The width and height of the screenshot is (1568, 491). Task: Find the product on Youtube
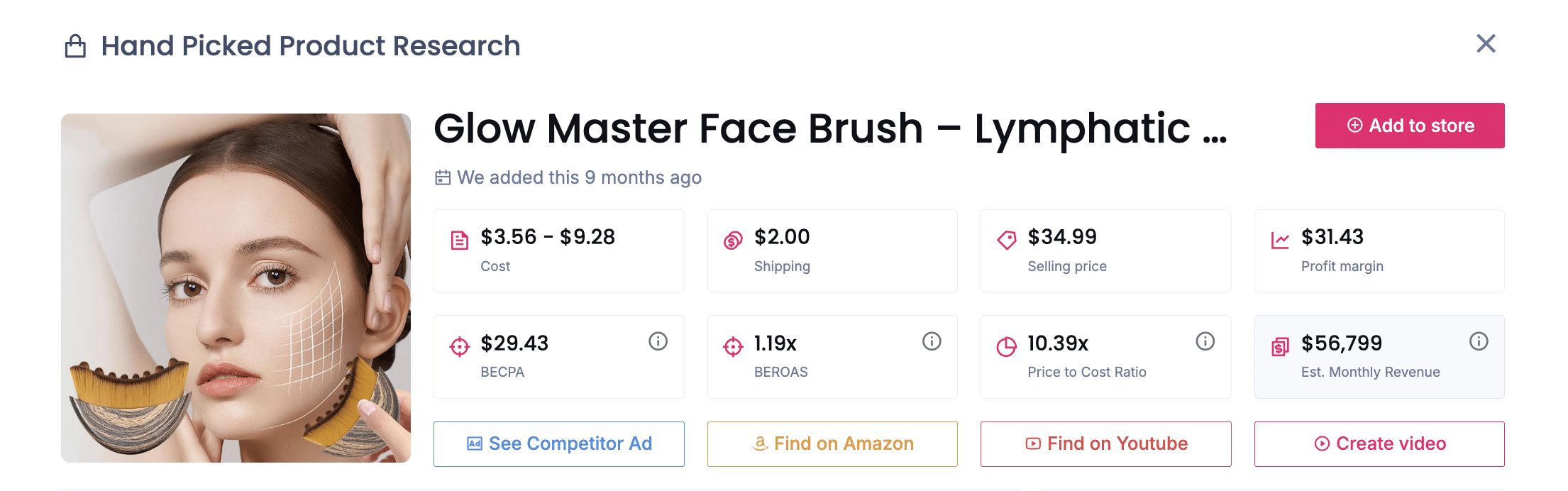(1105, 443)
